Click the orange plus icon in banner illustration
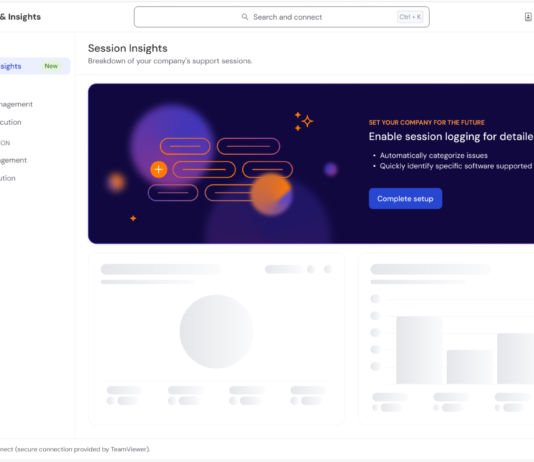 (159, 170)
